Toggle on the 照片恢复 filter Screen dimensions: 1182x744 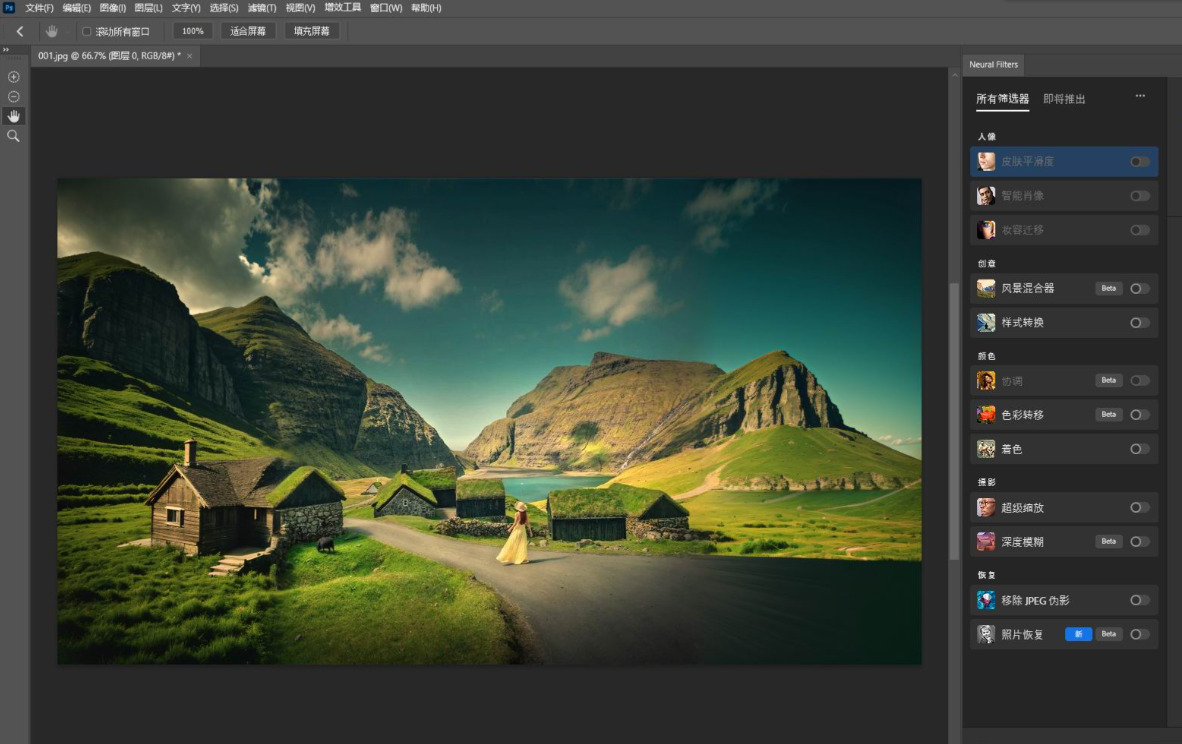[1140, 634]
